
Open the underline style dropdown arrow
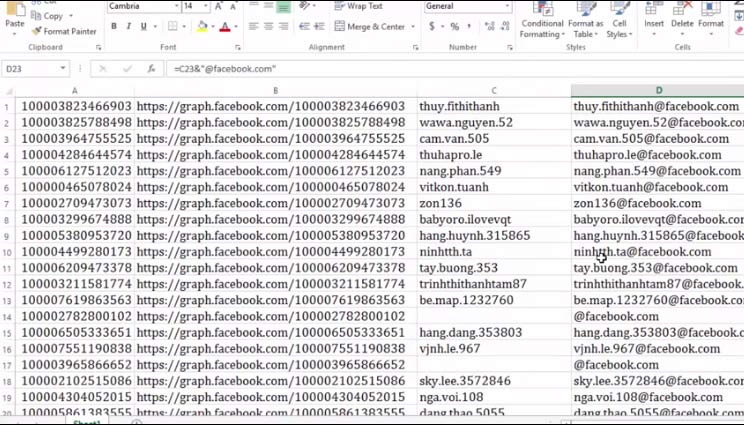[x=155, y=27]
